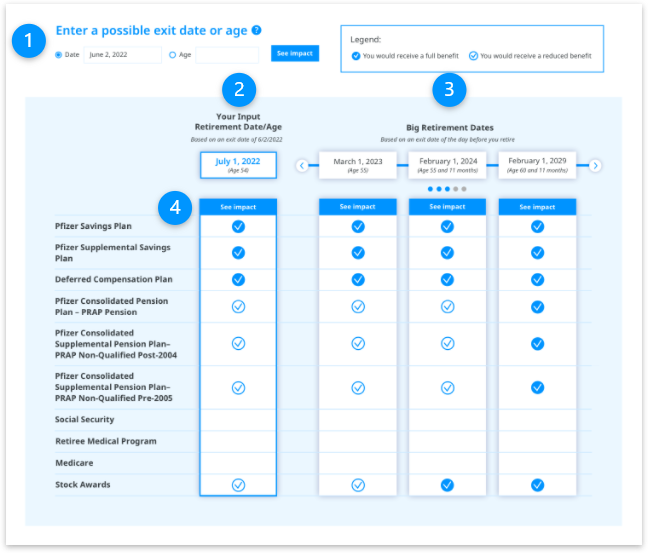
Task: Click PRAP Pension reduced check in July 2022 column
Action: point(238,307)
